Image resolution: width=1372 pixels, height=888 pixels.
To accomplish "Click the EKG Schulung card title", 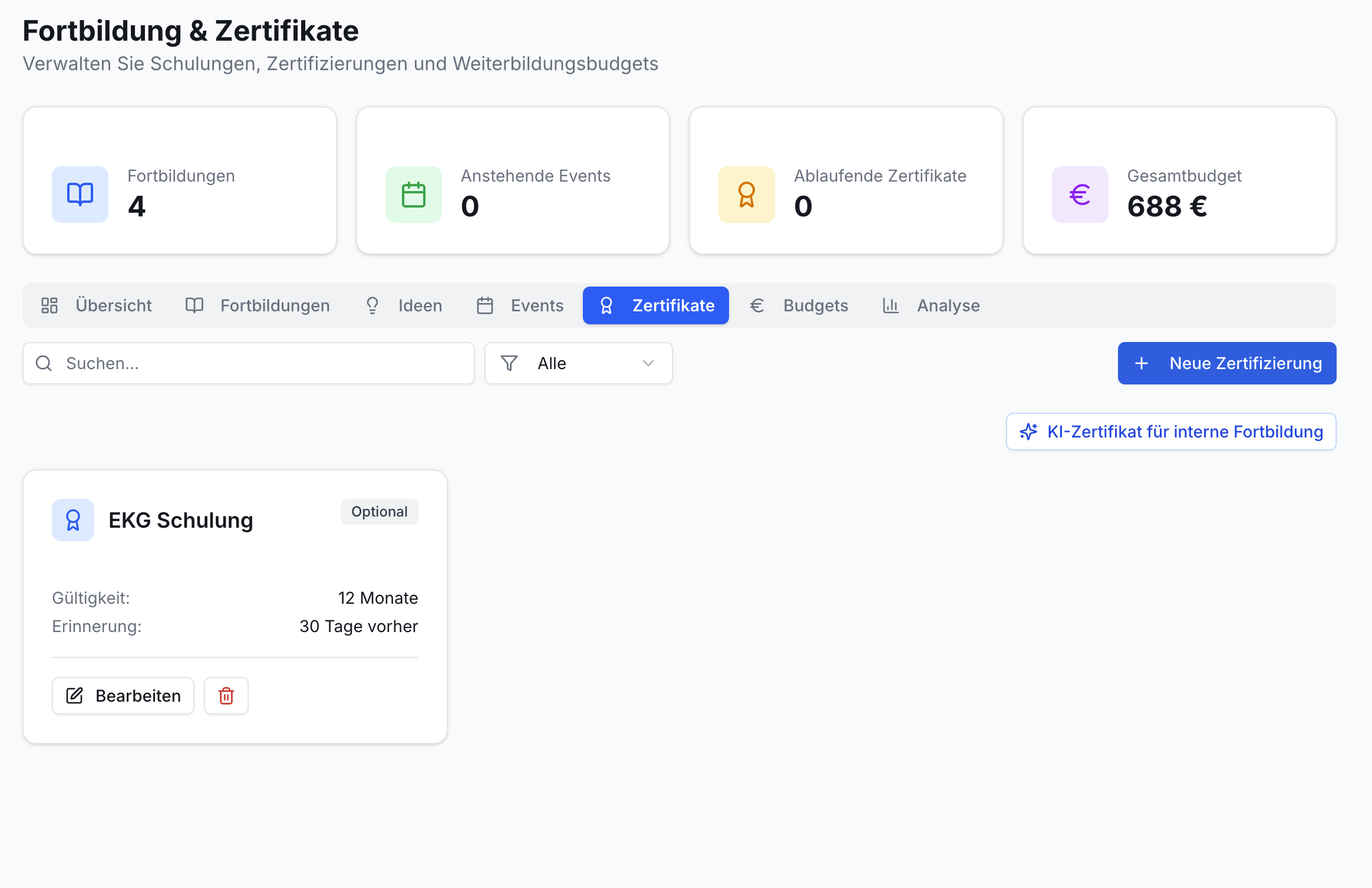I will [181, 520].
